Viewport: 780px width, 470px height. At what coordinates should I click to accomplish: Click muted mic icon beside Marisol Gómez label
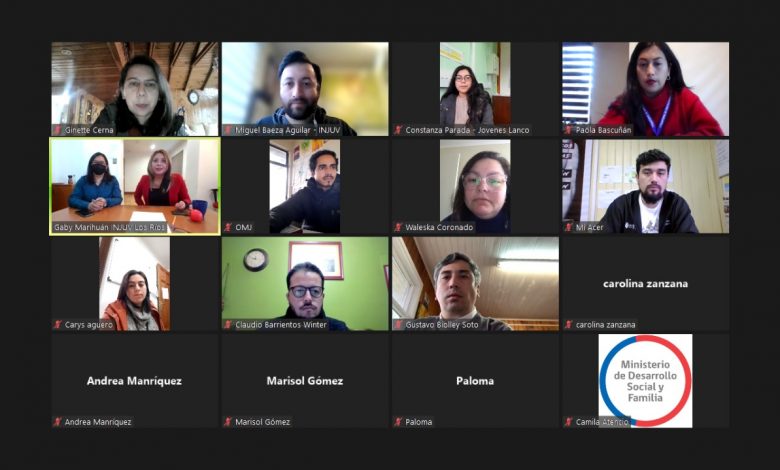tap(228, 422)
